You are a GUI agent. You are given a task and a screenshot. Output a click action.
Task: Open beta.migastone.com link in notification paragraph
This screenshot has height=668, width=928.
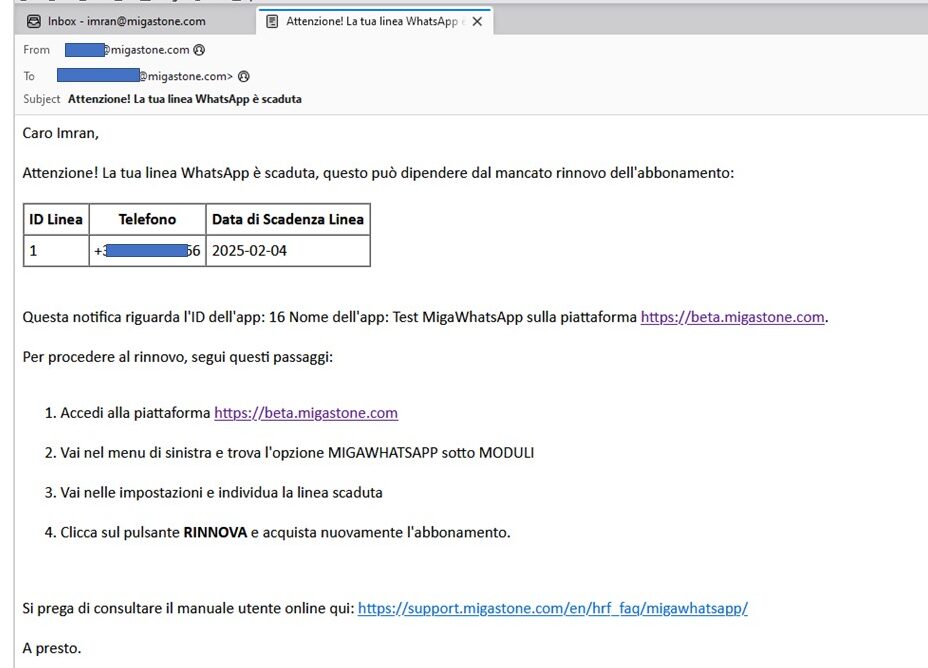[x=732, y=318]
